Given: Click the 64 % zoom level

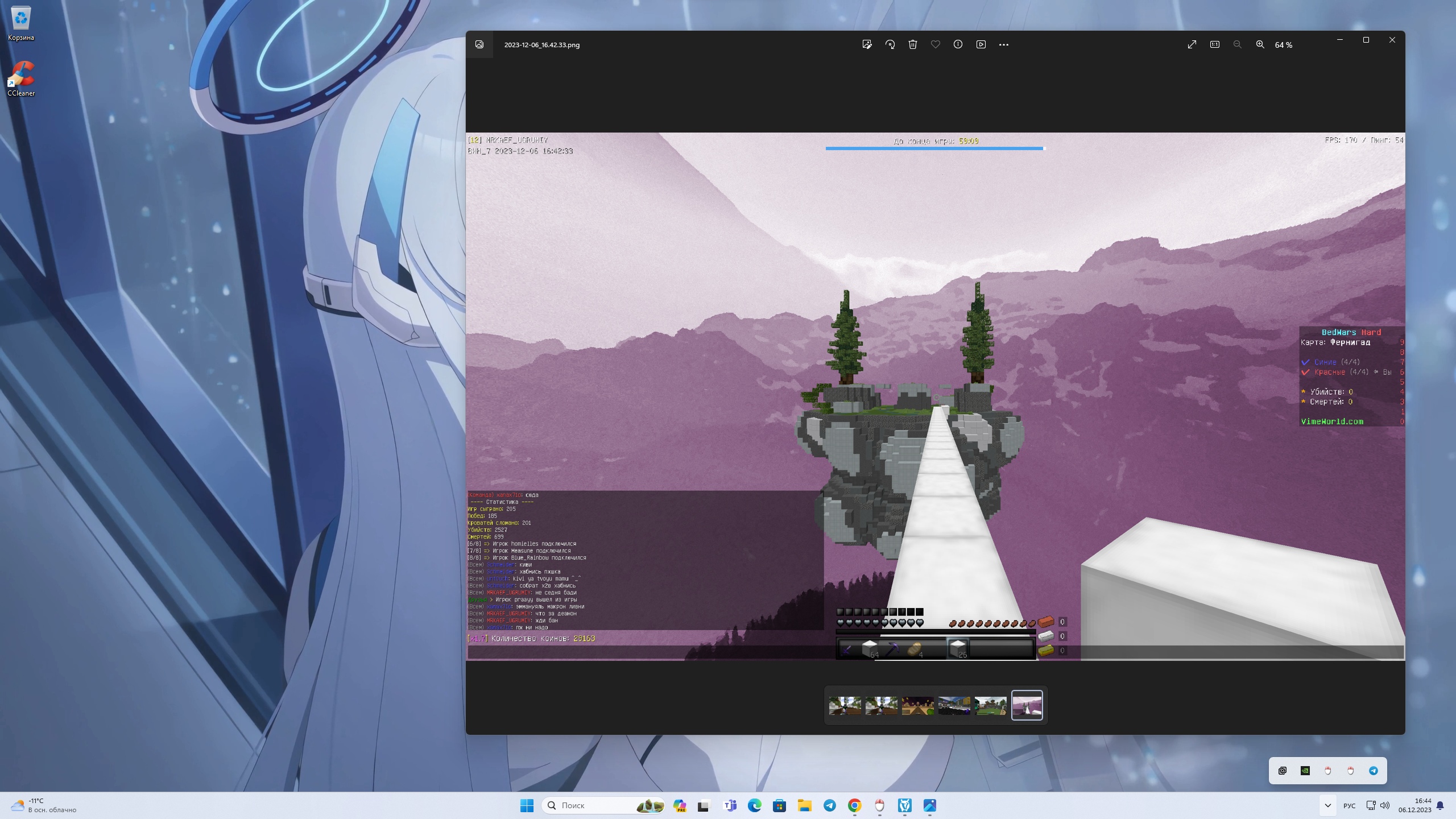Looking at the screenshot, I should (x=1284, y=45).
